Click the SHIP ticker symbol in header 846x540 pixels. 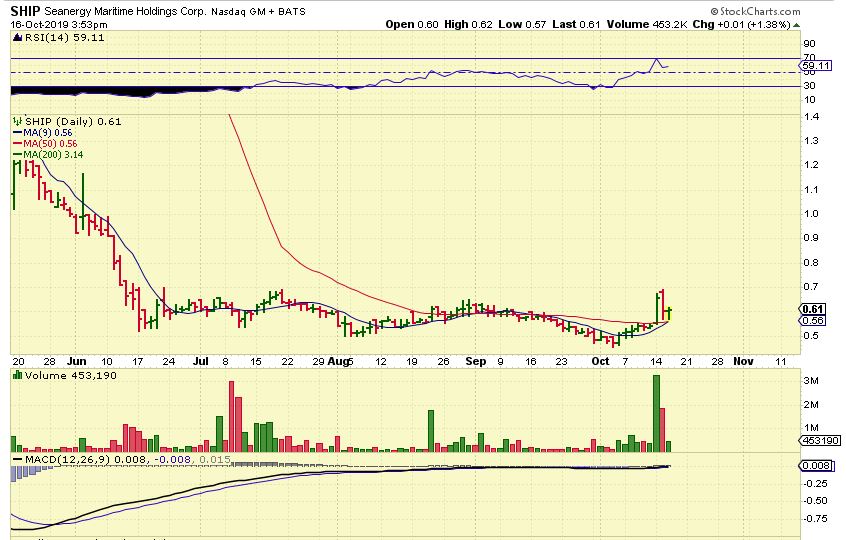pyautogui.click(x=25, y=11)
